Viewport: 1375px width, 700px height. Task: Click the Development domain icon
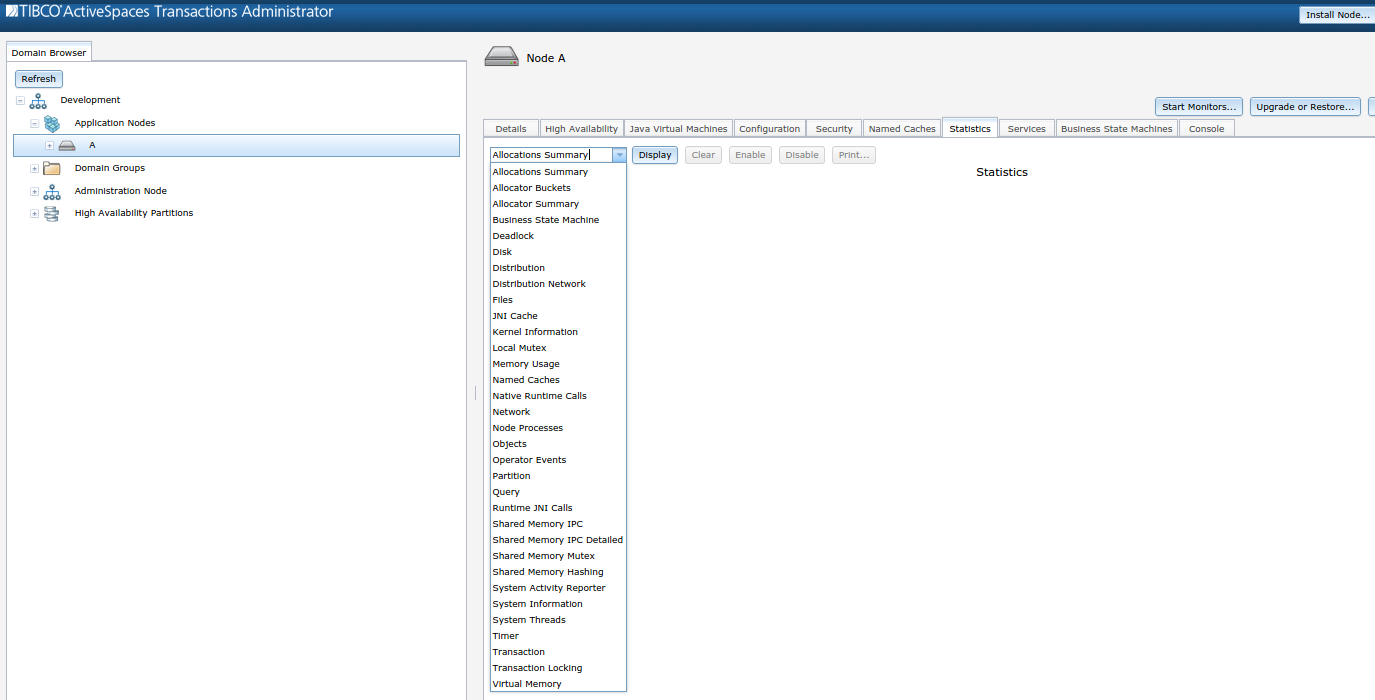click(37, 100)
